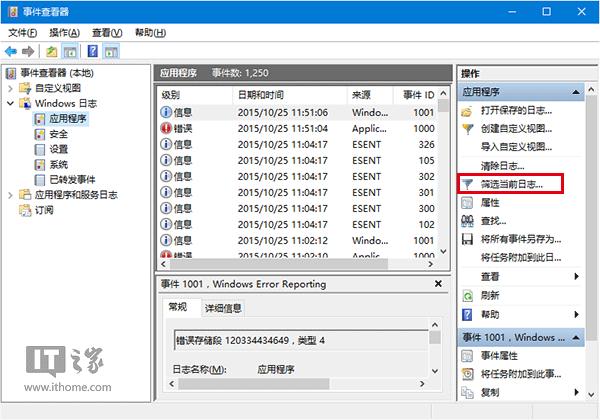
Task: Open the Help toolbar icon
Action: [x=93, y=51]
